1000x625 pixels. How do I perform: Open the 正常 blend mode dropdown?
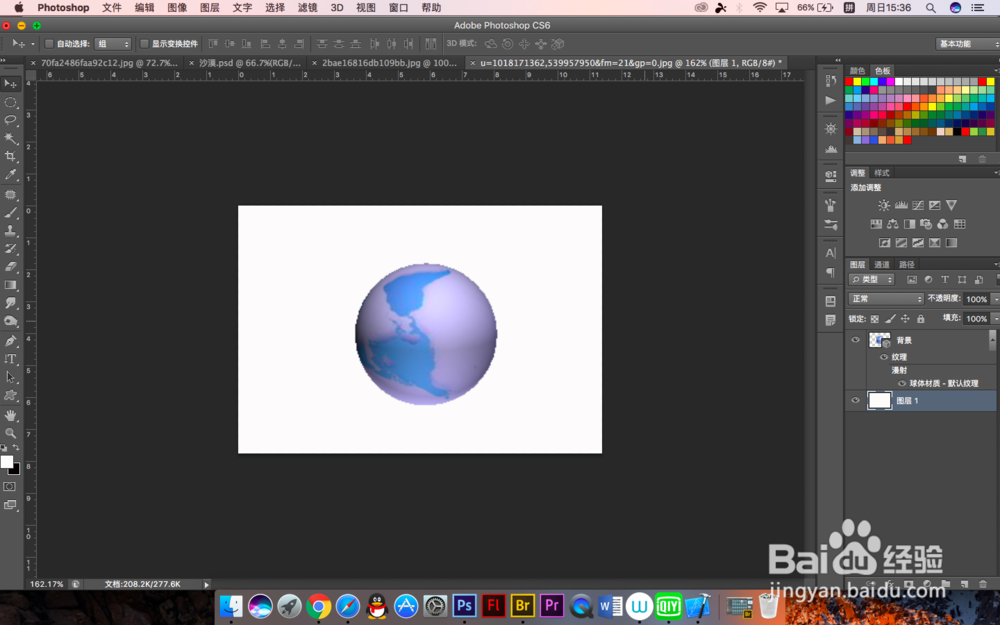(x=886, y=299)
